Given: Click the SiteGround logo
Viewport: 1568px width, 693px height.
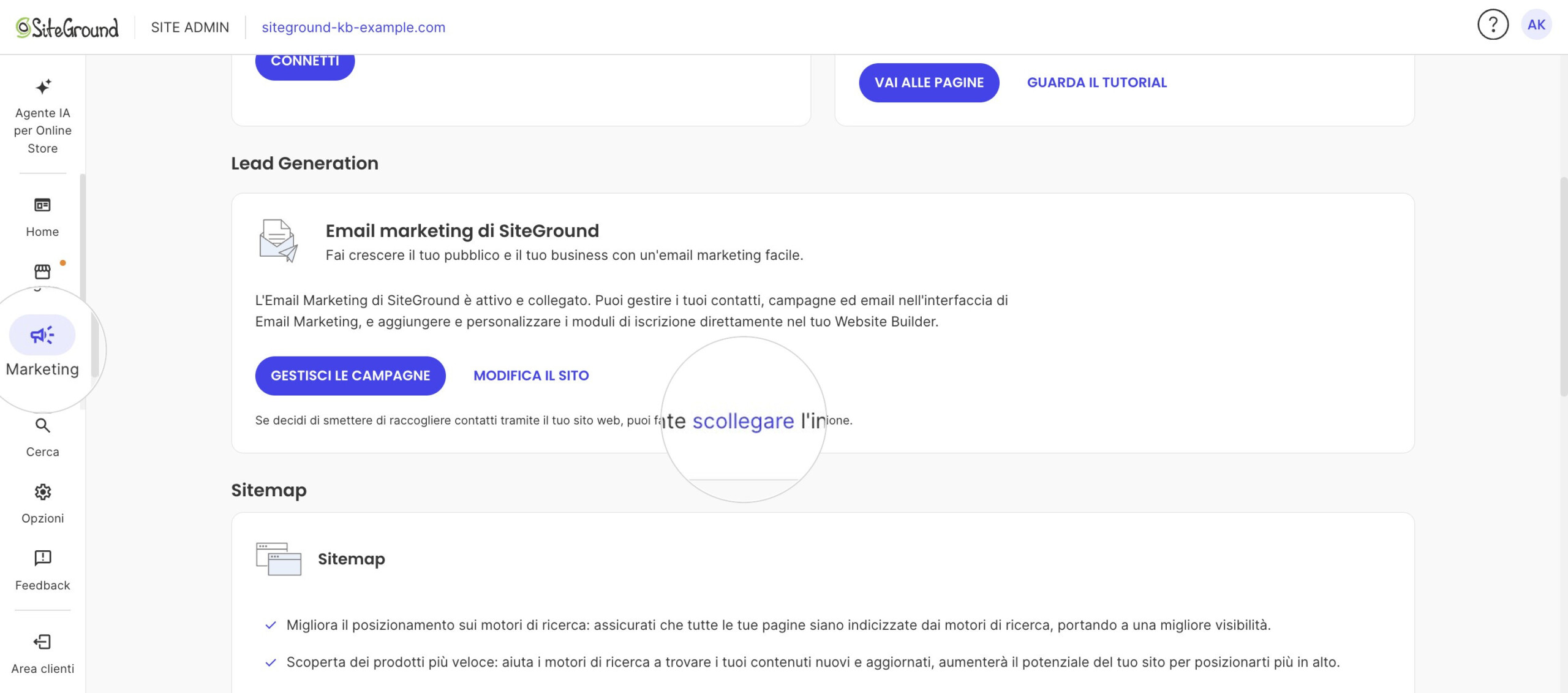Looking at the screenshot, I should tap(67, 28).
